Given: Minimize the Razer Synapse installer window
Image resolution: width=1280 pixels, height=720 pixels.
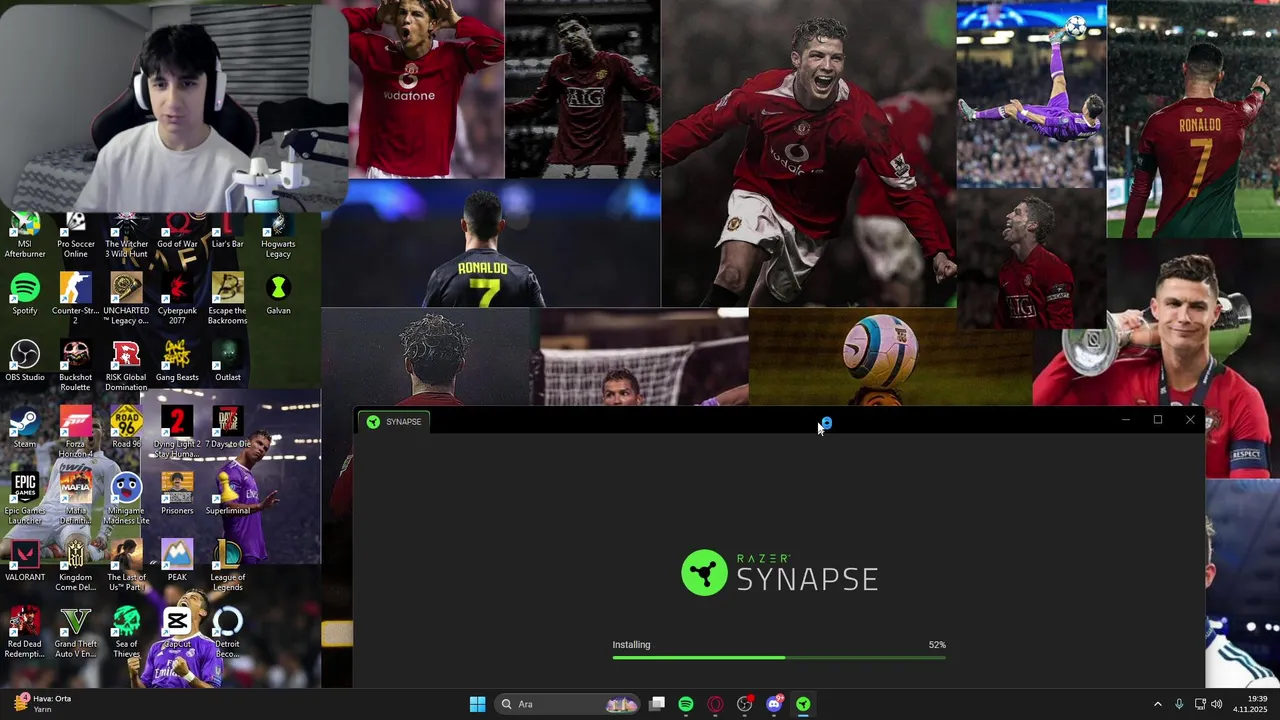Looking at the screenshot, I should pos(1126,420).
